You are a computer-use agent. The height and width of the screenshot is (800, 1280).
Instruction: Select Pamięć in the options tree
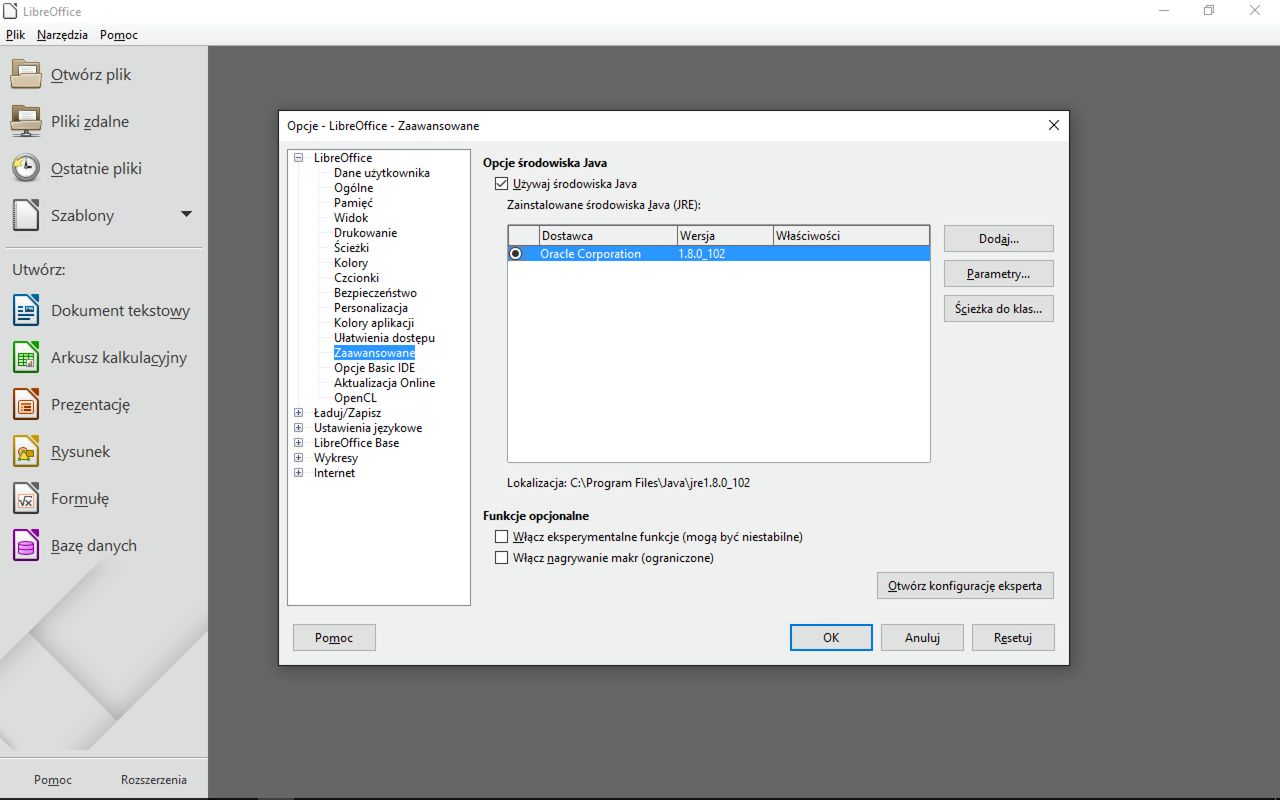(x=353, y=203)
